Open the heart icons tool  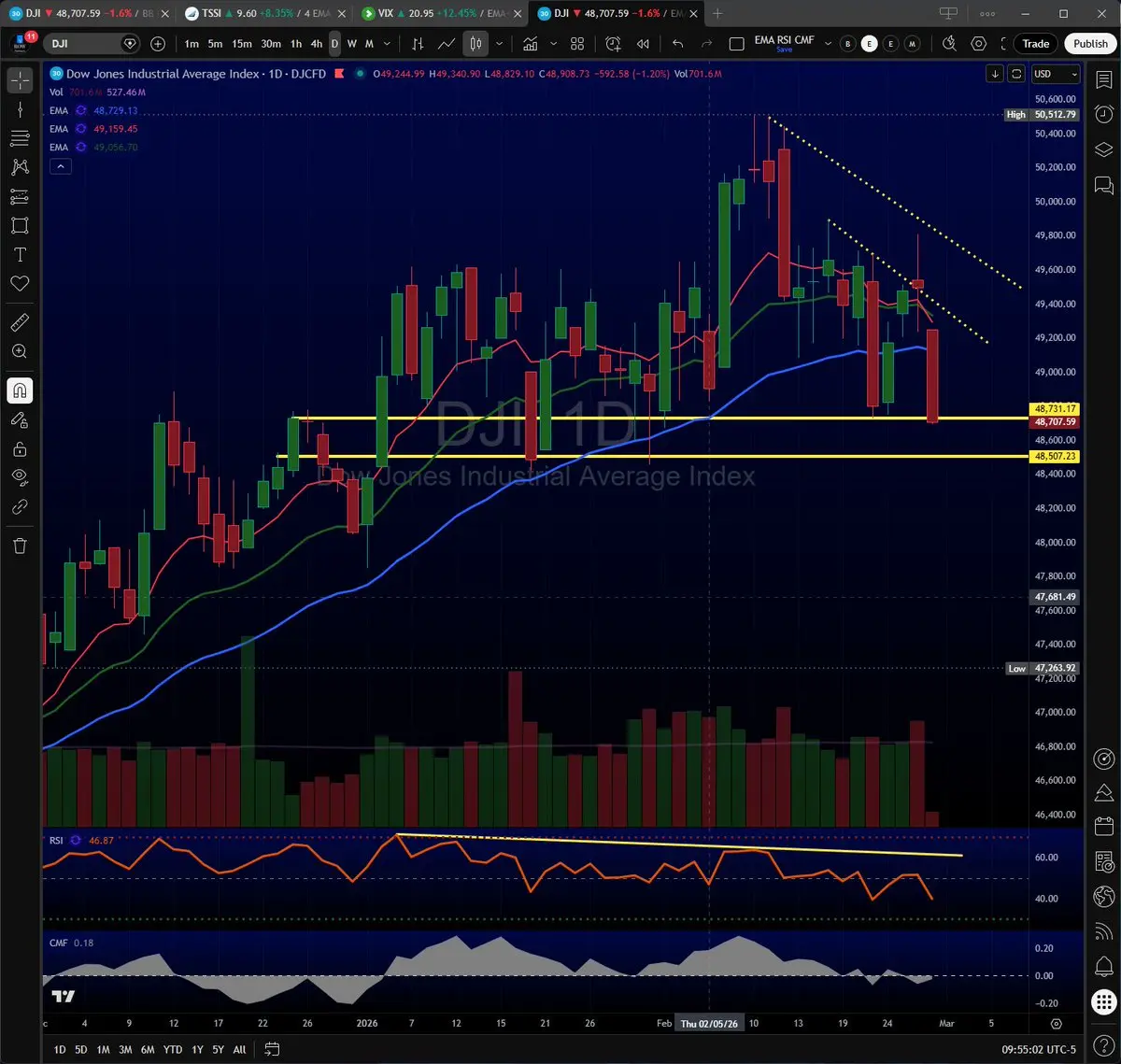click(20, 283)
